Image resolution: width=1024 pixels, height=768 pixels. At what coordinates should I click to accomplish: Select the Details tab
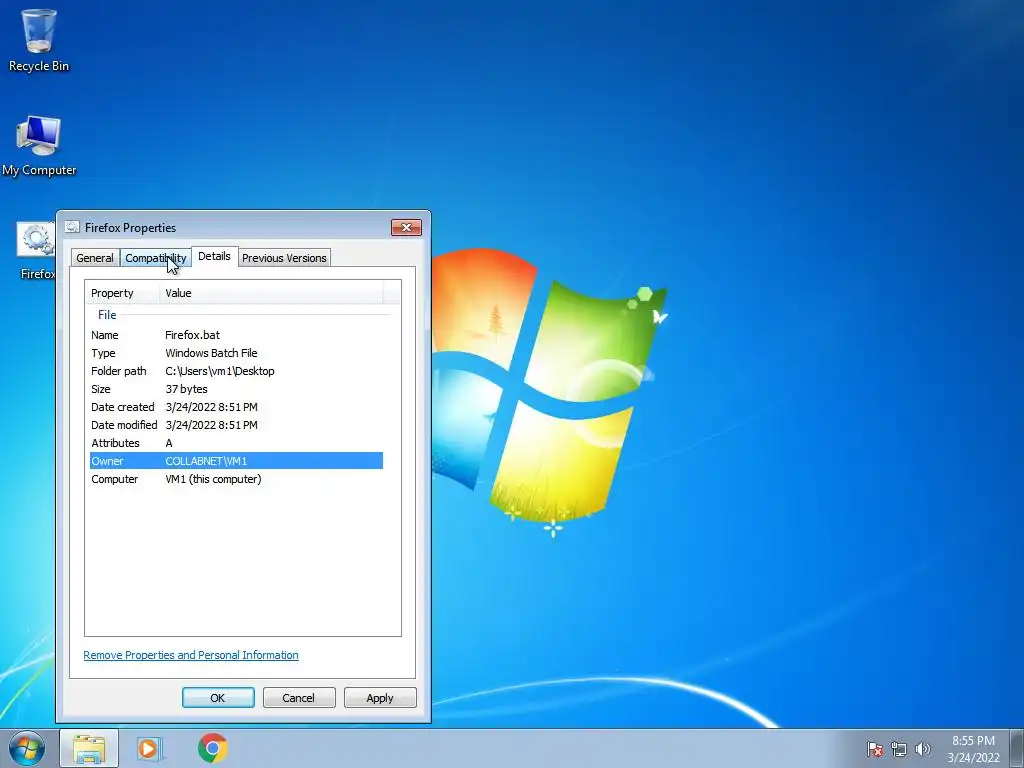pos(214,256)
